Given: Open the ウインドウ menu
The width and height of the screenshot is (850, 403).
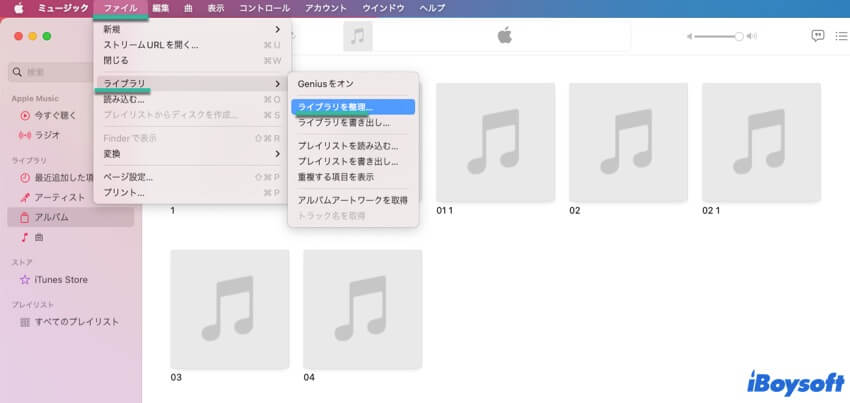Looking at the screenshot, I should coord(383,8).
